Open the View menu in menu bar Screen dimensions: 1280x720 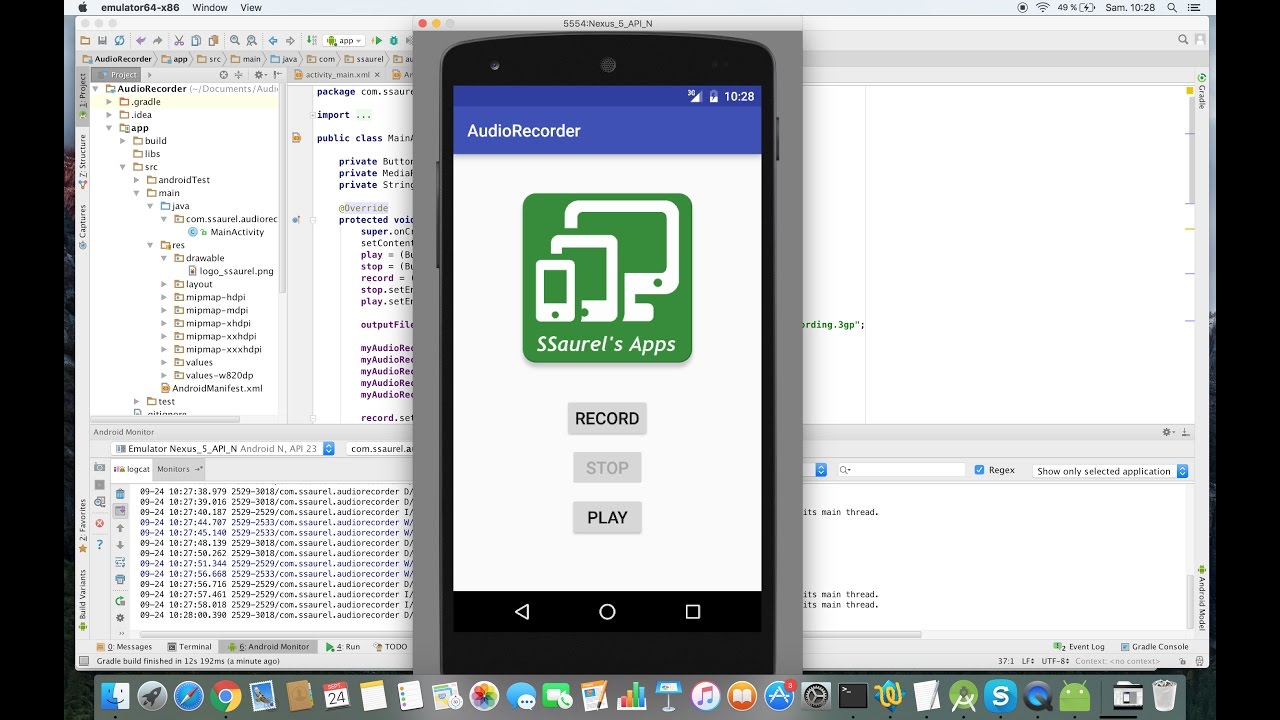coord(251,7)
